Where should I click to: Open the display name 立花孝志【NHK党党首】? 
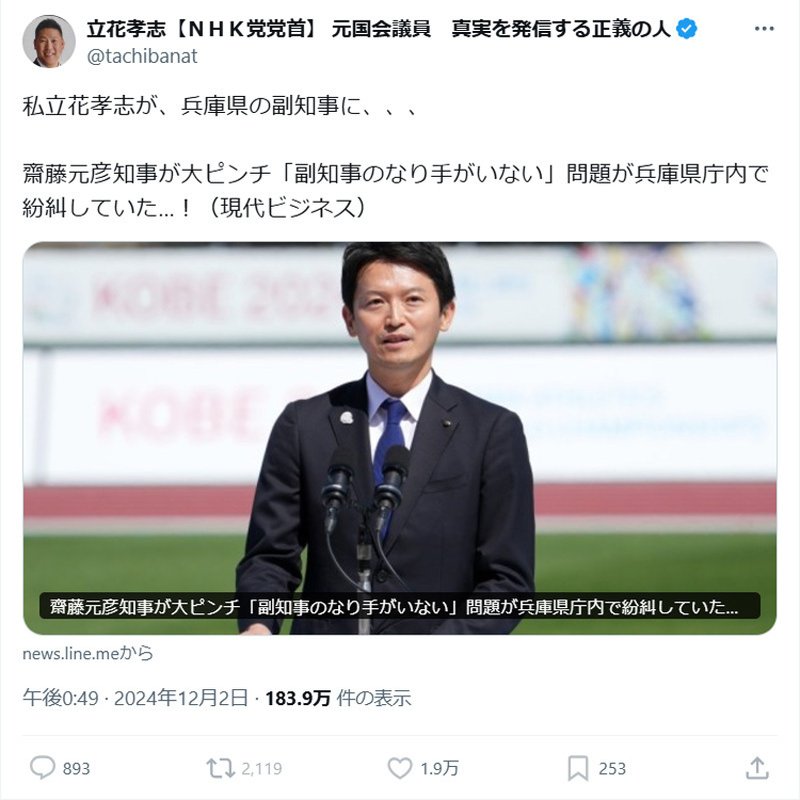click(203, 29)
